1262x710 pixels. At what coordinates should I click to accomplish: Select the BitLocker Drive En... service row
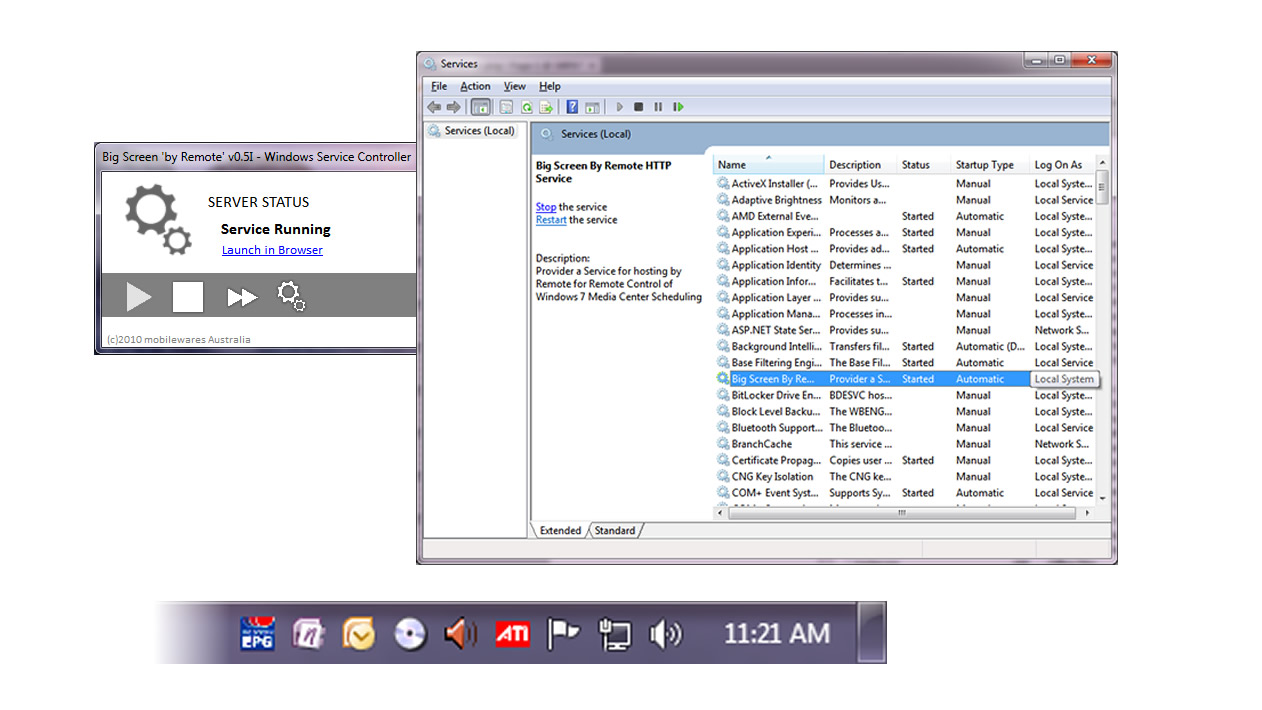[905, 395]
